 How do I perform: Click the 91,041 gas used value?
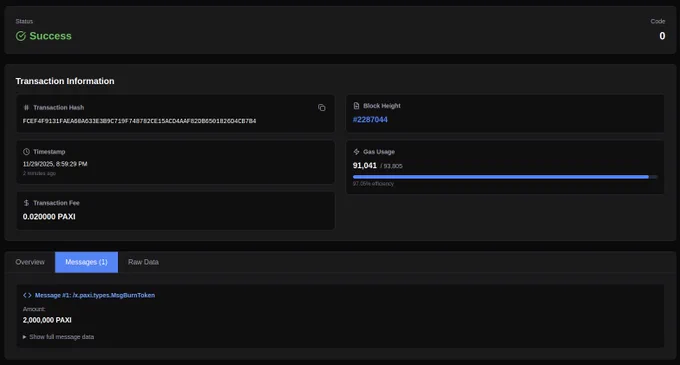pos(365,166)
